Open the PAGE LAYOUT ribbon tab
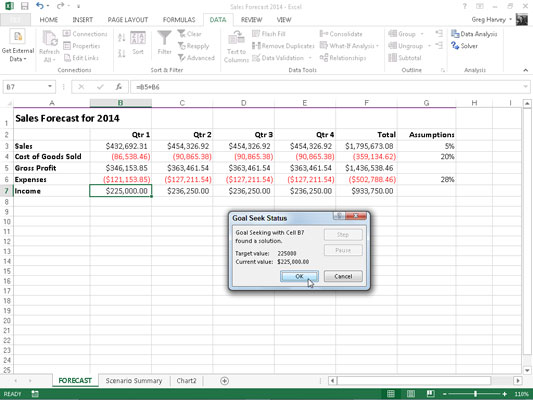 [128, 20]
